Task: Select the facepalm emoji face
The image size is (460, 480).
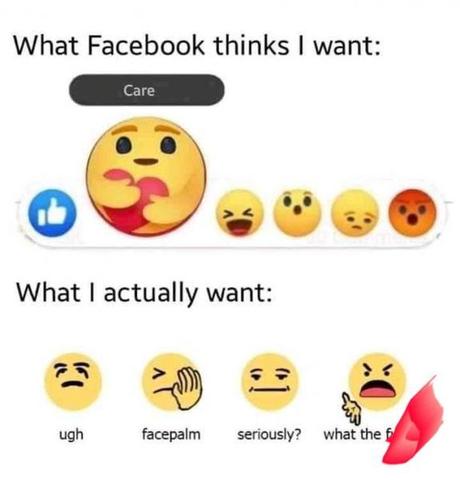Action: tap(172, 382)
